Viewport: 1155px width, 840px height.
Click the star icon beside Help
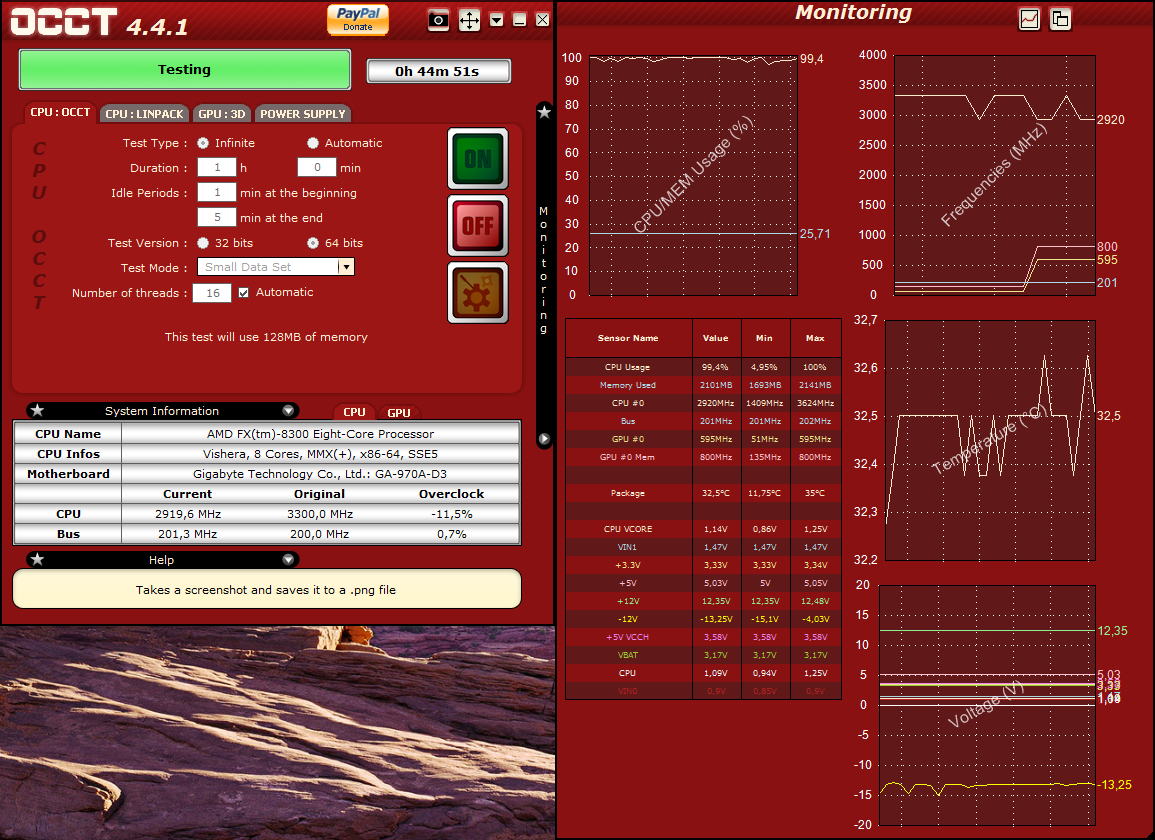[38, 559]
